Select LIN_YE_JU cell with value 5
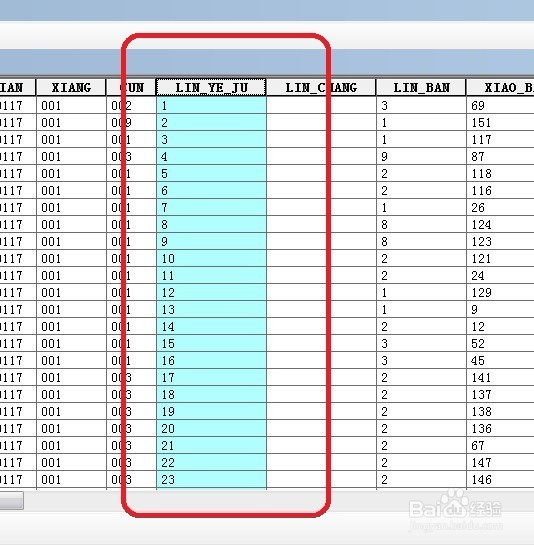The height and width of the screenshot is (545, 534). tap(211, 173)
